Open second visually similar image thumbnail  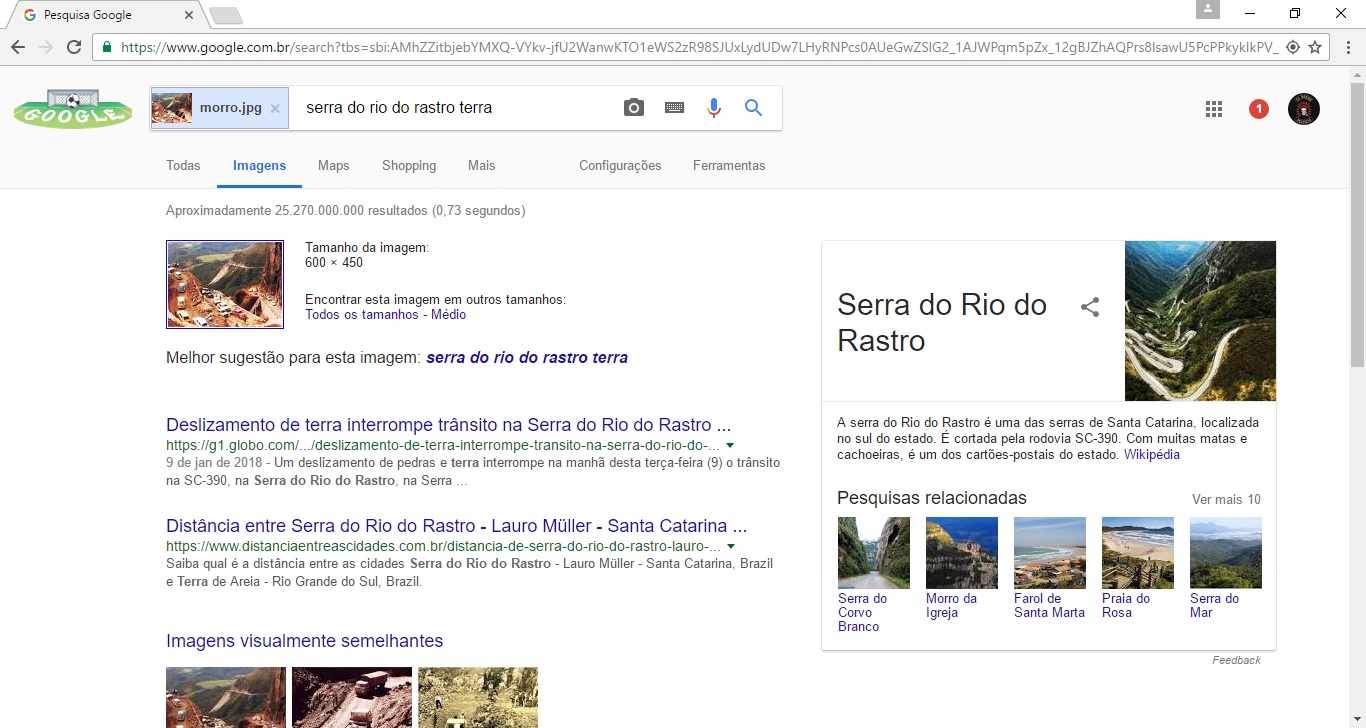352,697
